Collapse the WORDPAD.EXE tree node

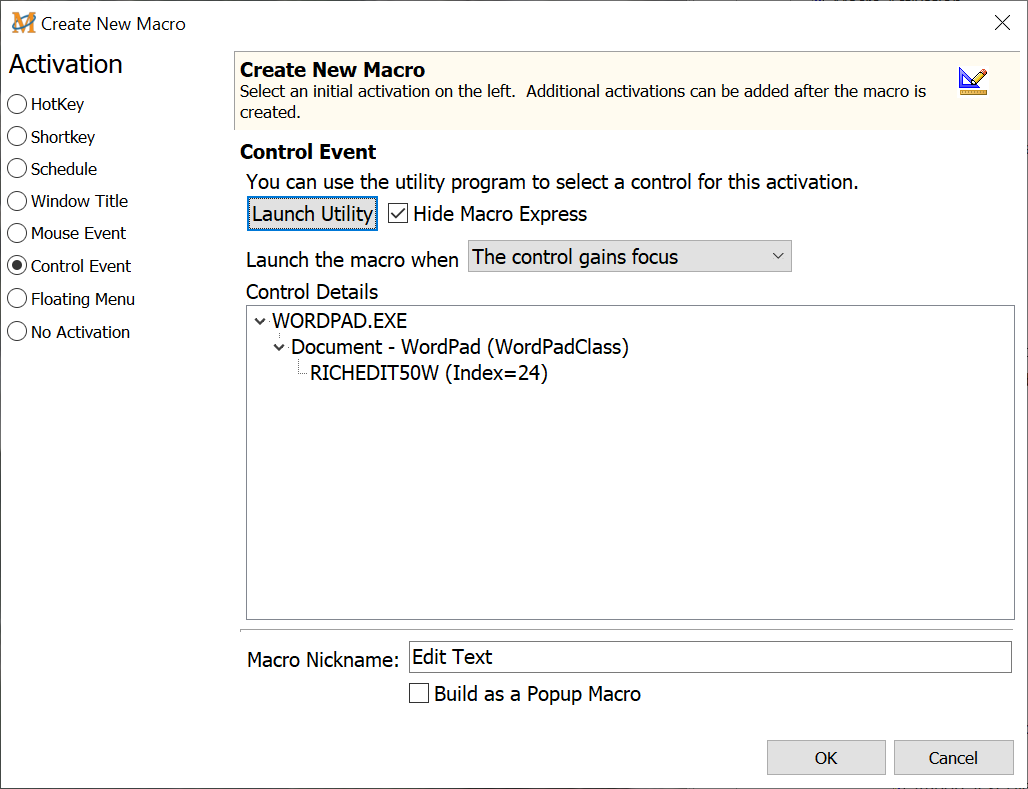tap(260, 322)
